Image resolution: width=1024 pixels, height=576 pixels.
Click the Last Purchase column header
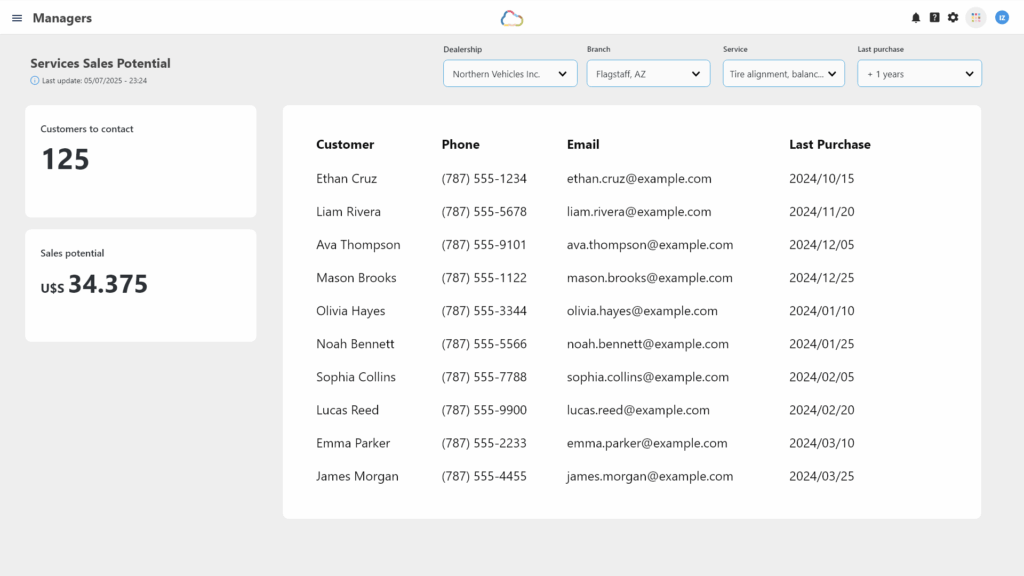tap(829, 144)
